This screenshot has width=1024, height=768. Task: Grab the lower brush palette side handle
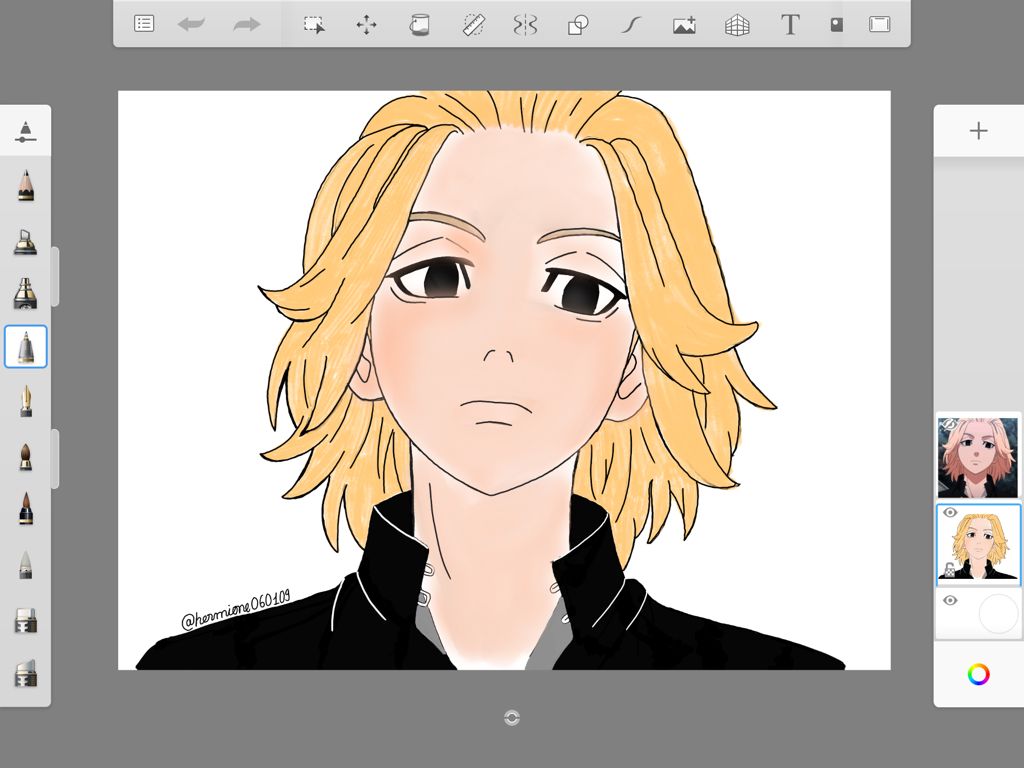(56, 458)
